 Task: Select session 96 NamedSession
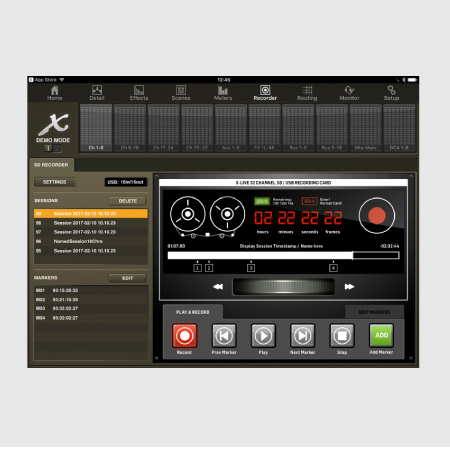(91, 241)
